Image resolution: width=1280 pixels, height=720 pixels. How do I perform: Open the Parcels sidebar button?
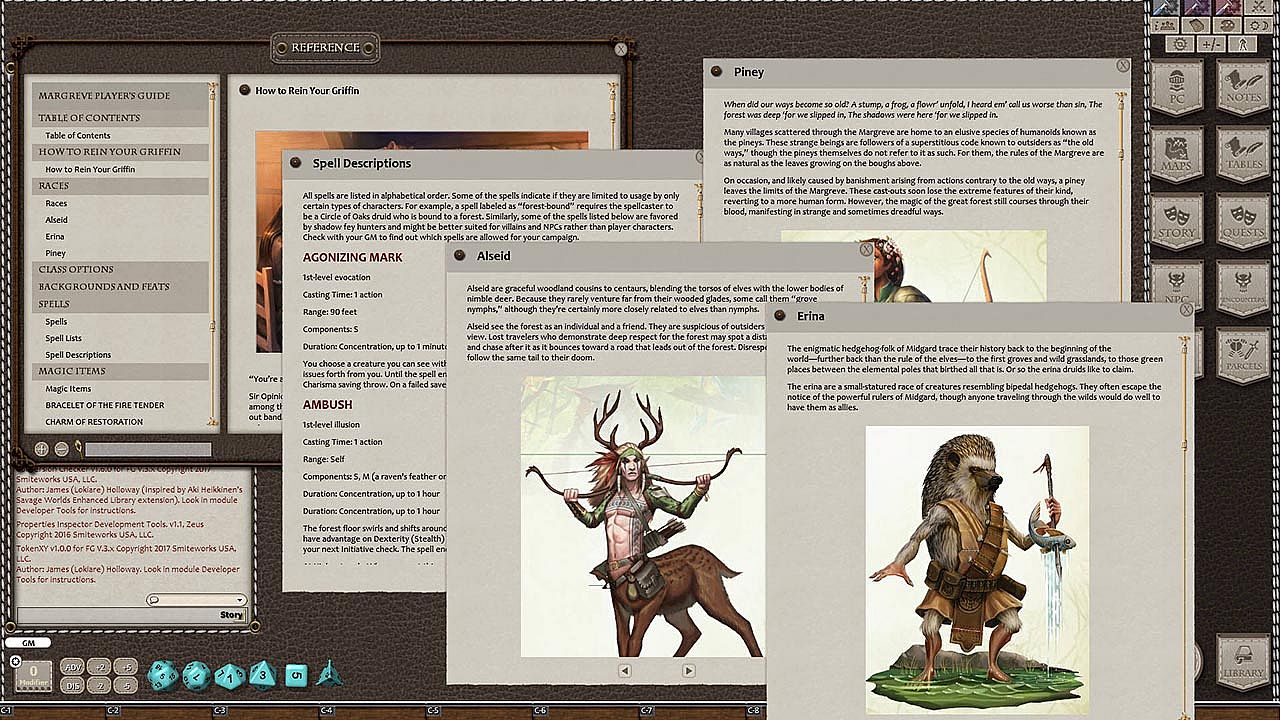pyautogui.click(x=1244, y=354)
